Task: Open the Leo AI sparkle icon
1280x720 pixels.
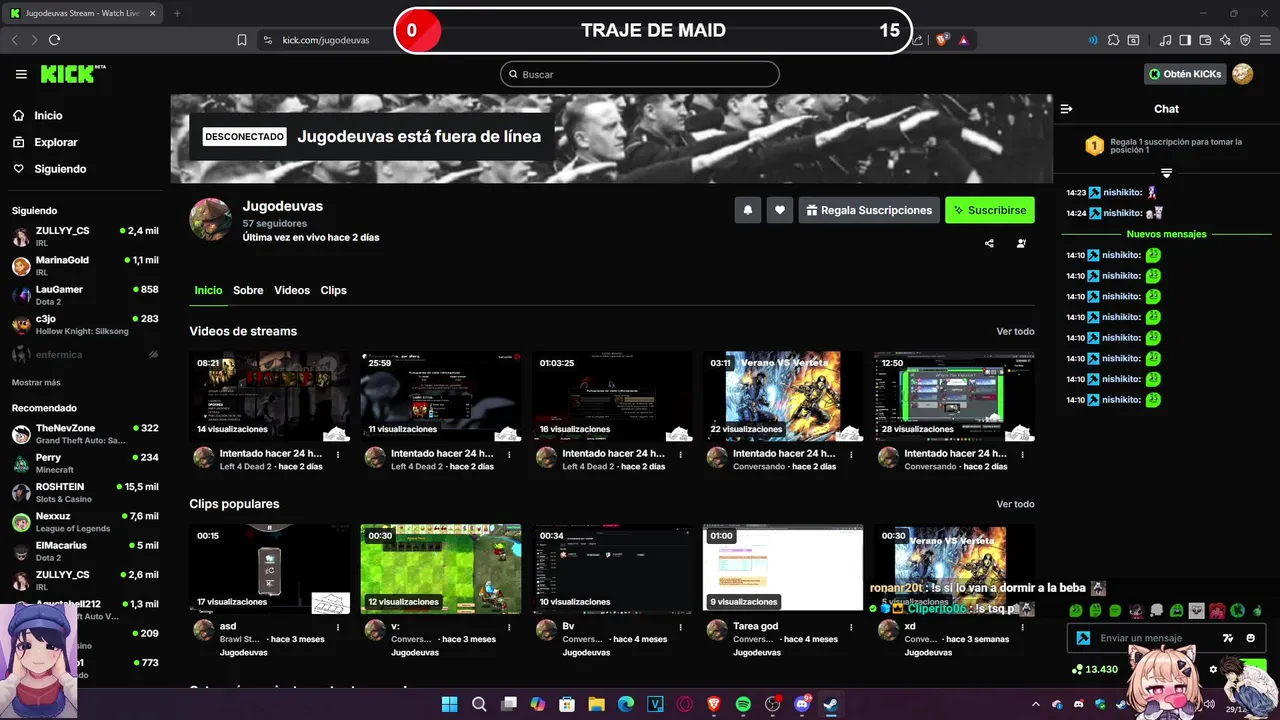Action: click(1225, 40)
